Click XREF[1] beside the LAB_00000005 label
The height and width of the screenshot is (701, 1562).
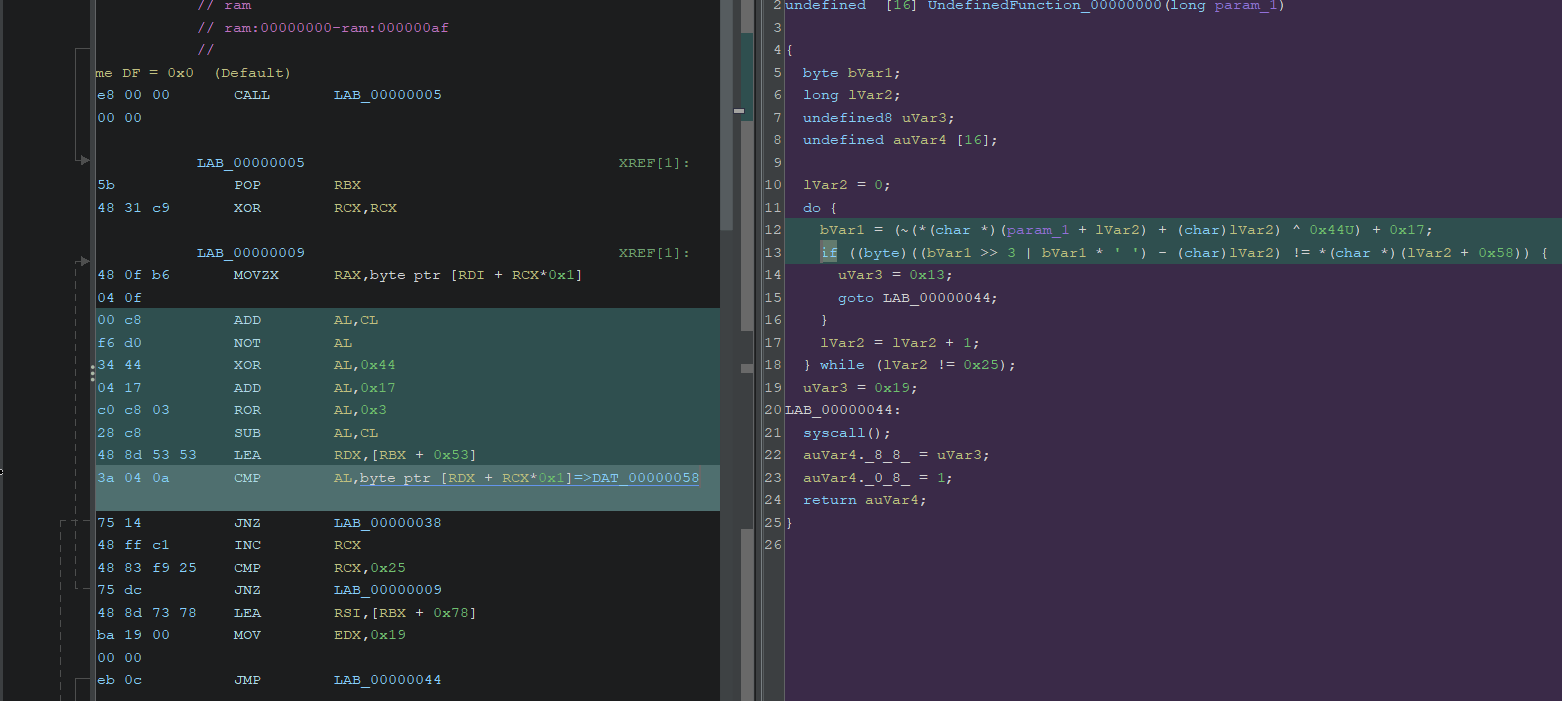[x=654, y=163]
